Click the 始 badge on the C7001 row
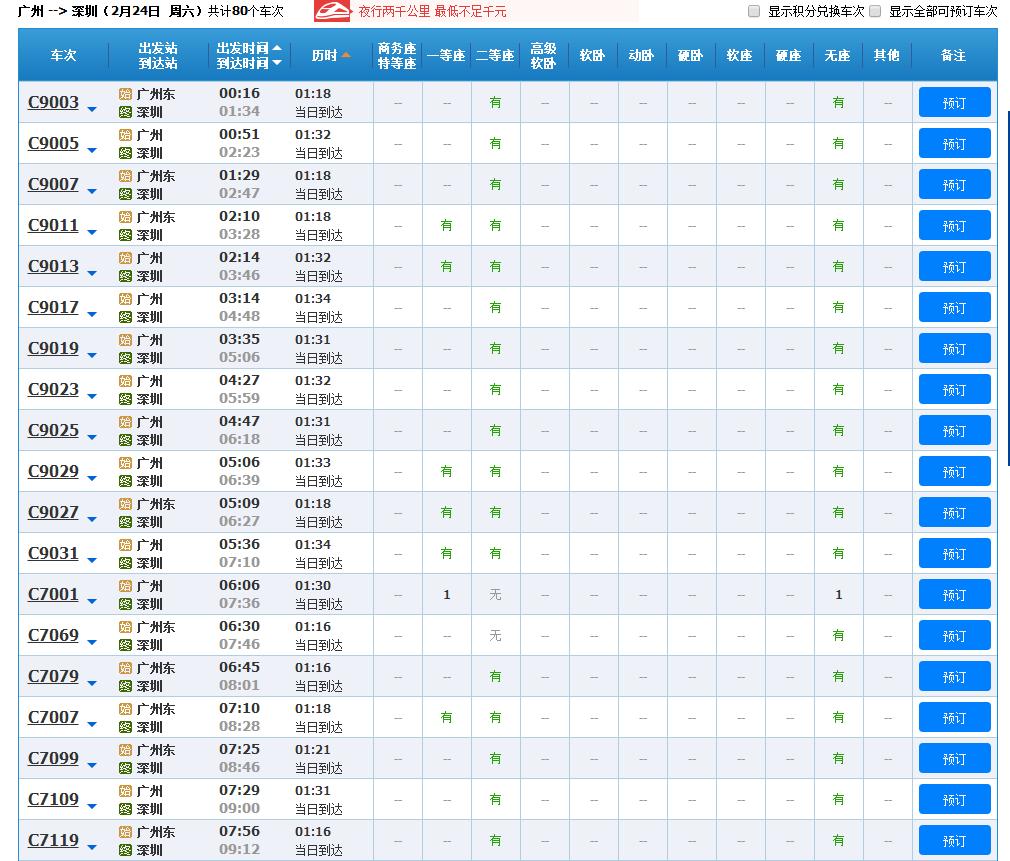The image size is (1010, 861). pos(126,585)
